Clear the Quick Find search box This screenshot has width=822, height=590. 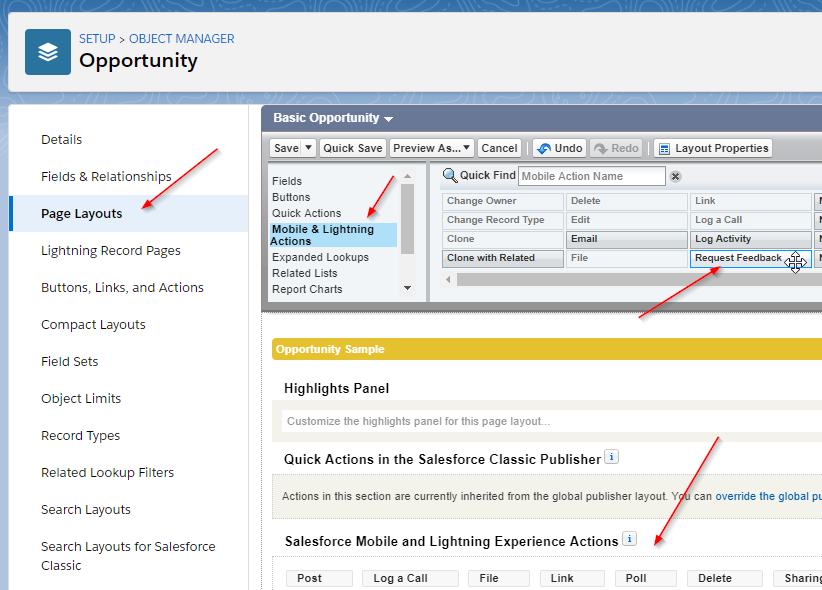click(675, 177)
